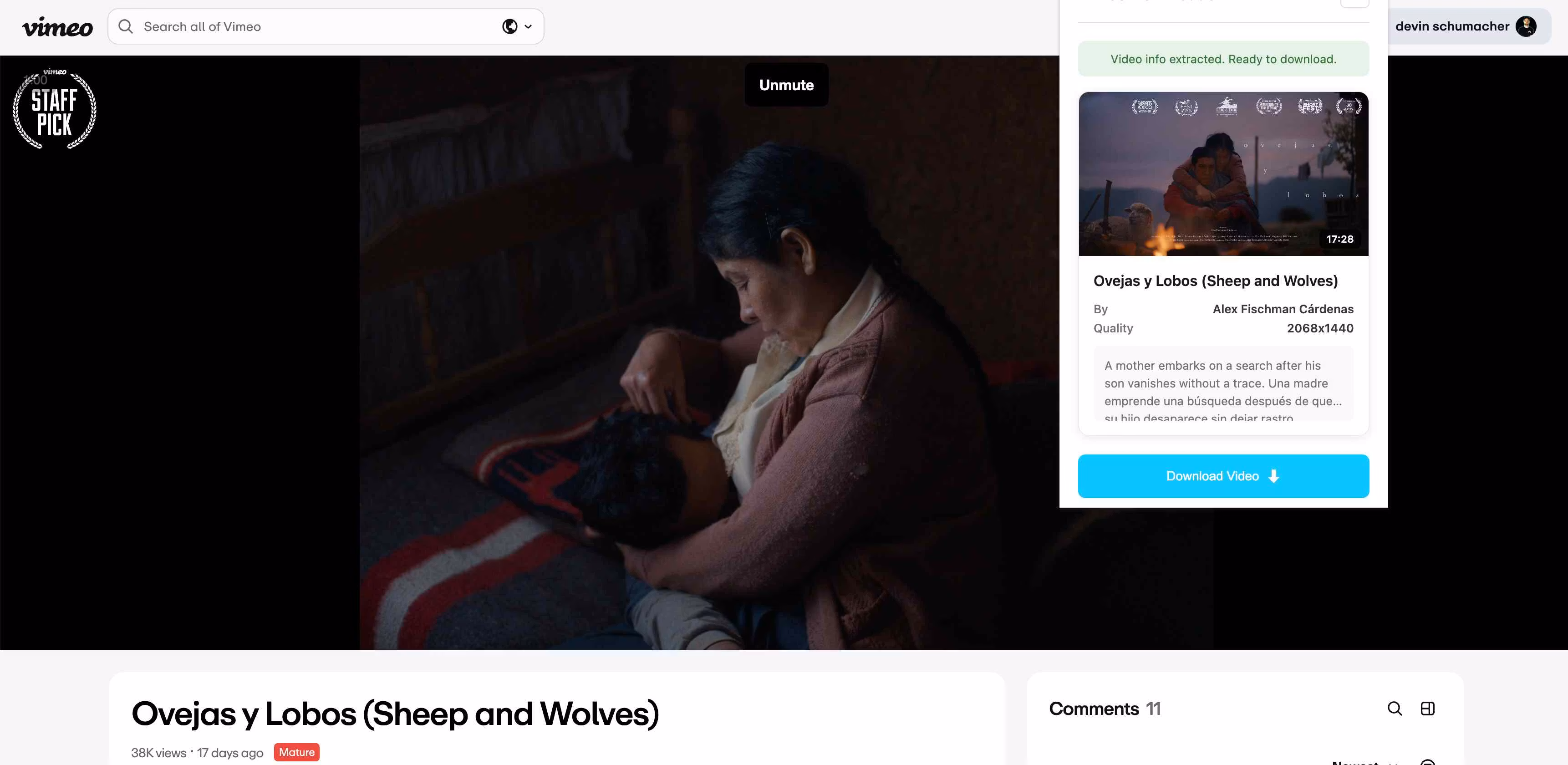Click the video description text box
Image resolution: width=1568 pixels, height=765 pixels.
pyautogui.click(x=1223, y=384)
